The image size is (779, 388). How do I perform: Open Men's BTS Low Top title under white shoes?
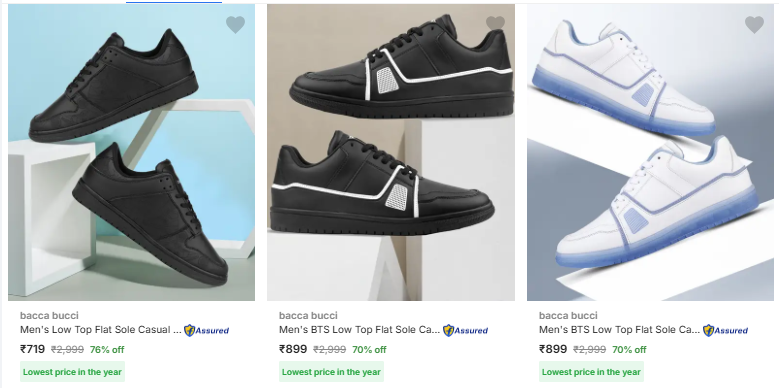coord(620,330)
